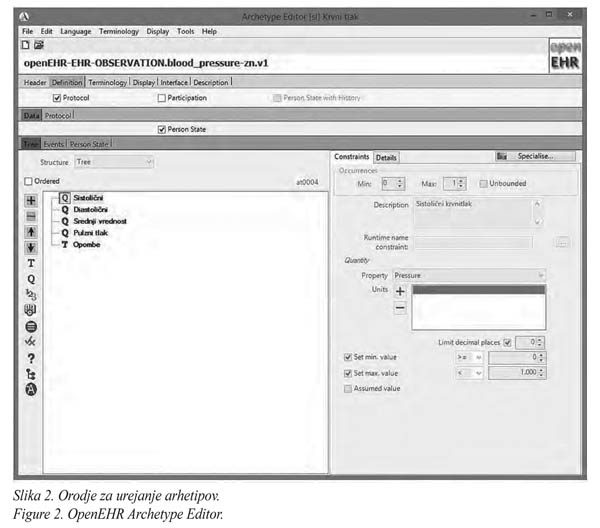The height and width of the screenshot is (528, 600).
Task: Enable the Ordered checkbox
Action: (28, 181)
